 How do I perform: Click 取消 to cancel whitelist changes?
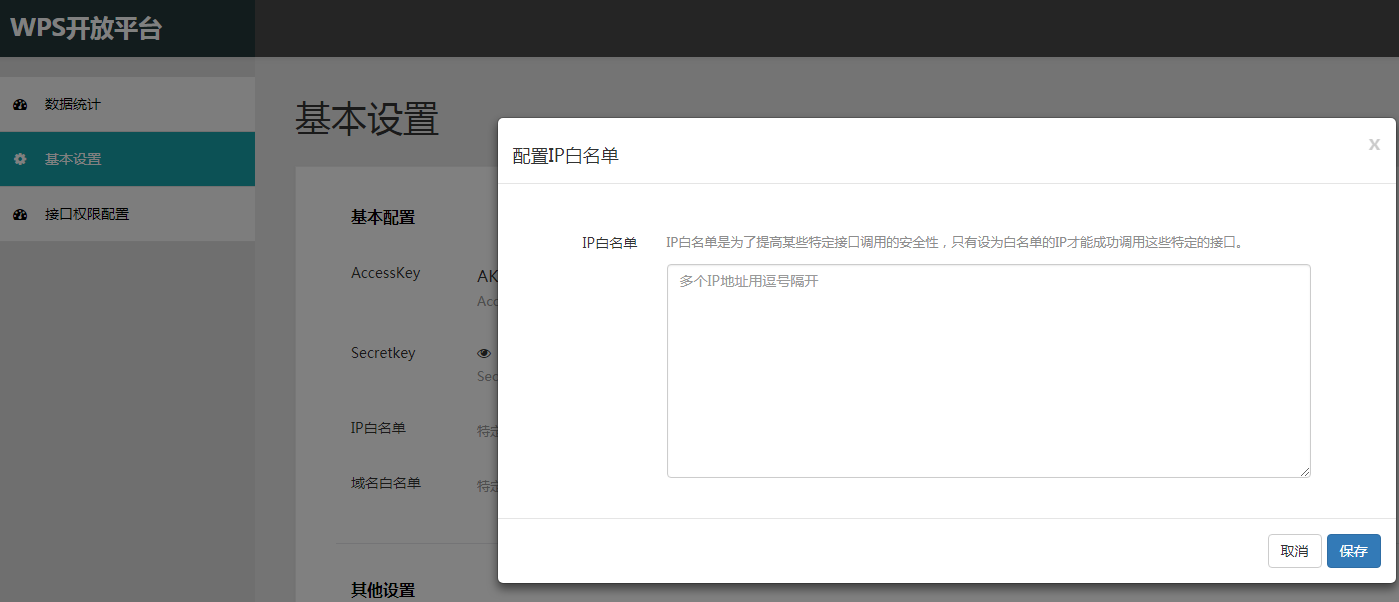coord(1294,551)
